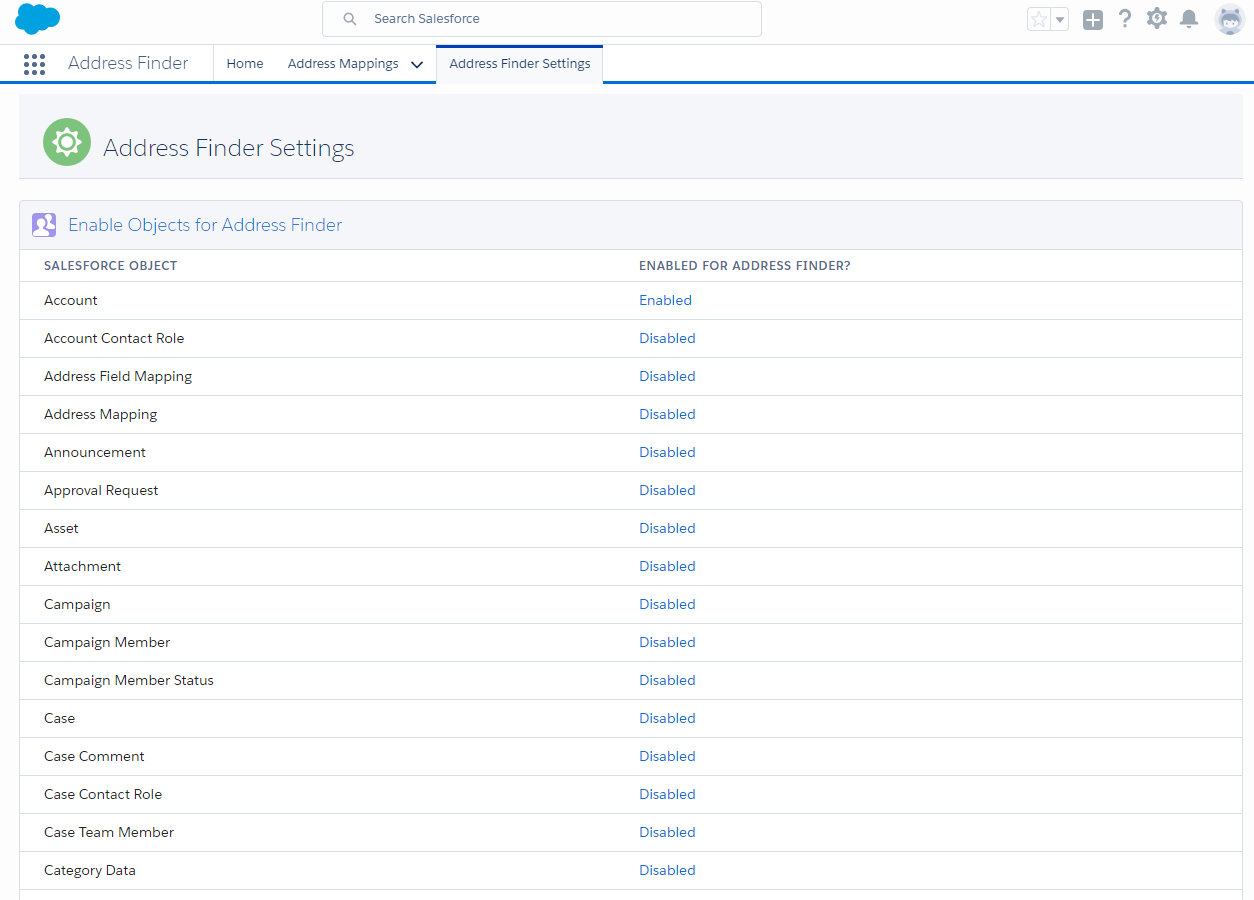
Task: Open the user profile avatar
Action: pyautogui.click(x=1228, y=18)
